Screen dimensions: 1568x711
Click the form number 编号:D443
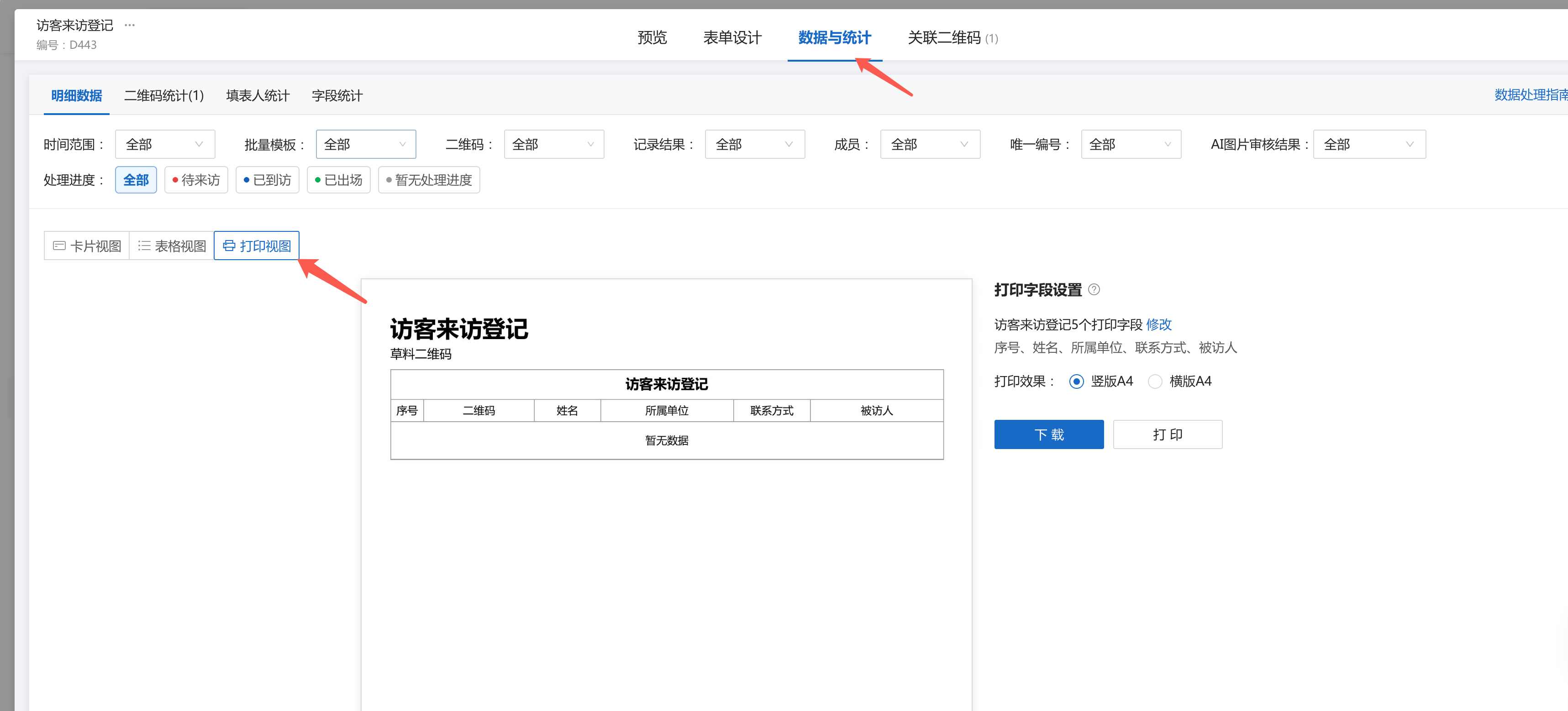[66, 45]
